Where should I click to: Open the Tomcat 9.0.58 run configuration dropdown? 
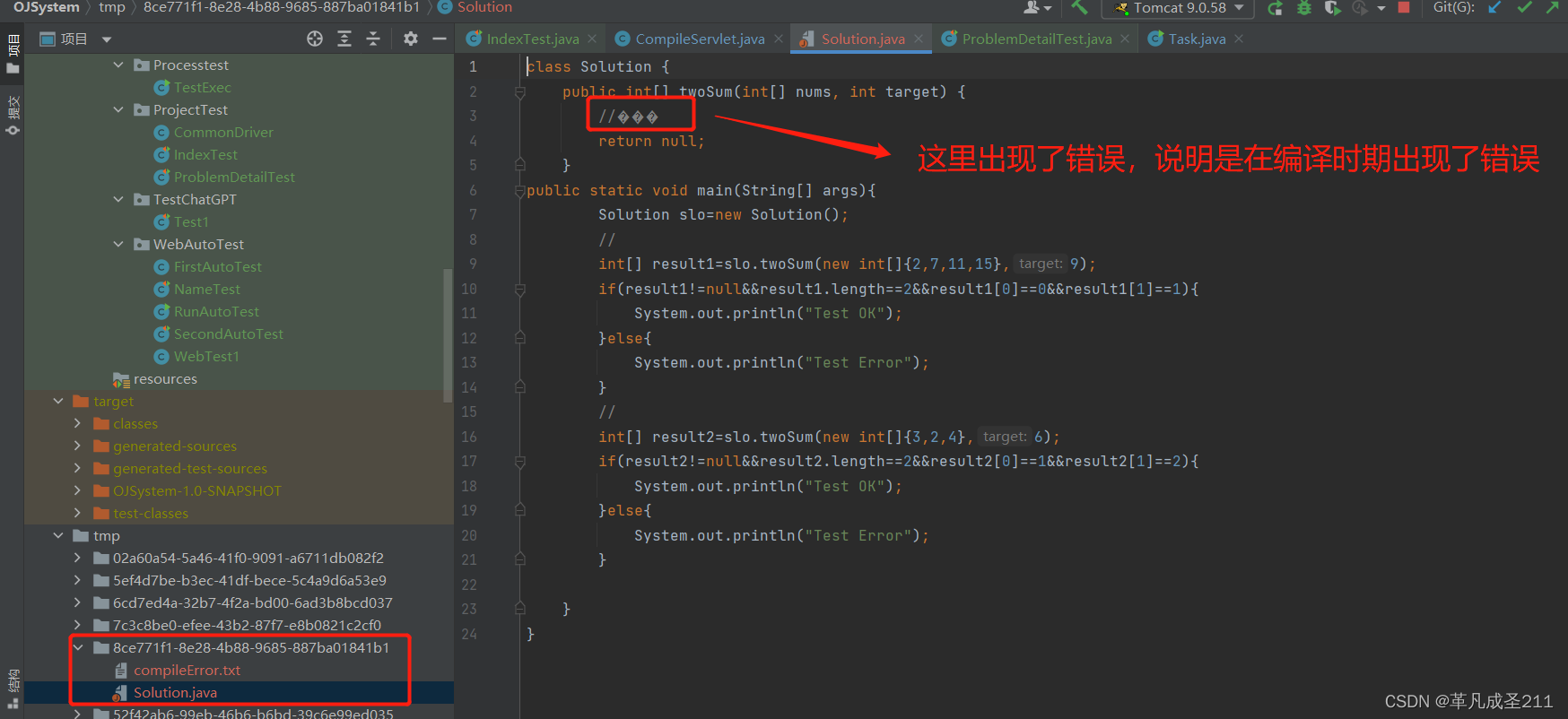[x=1178, y=8]
